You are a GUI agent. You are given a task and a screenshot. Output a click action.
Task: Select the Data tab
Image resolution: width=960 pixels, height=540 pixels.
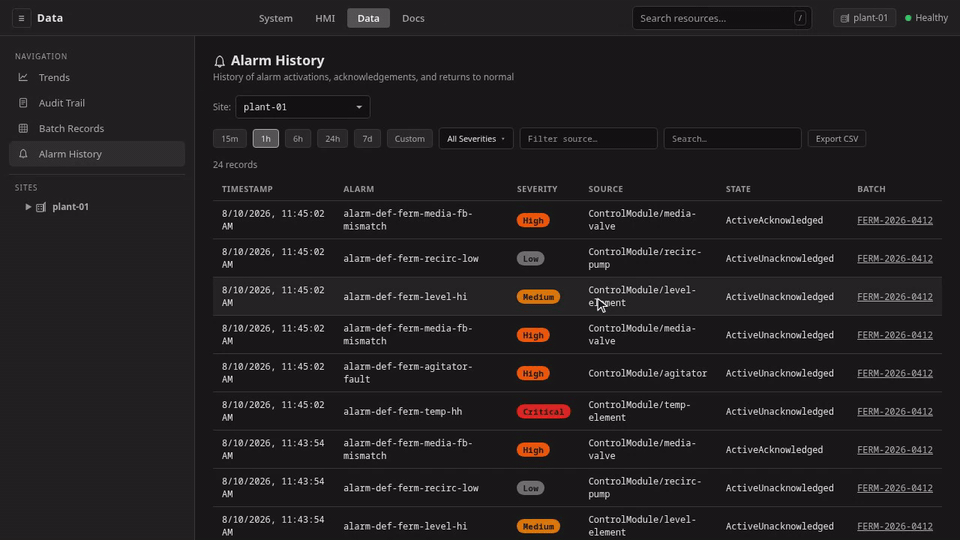pos(368,18)
